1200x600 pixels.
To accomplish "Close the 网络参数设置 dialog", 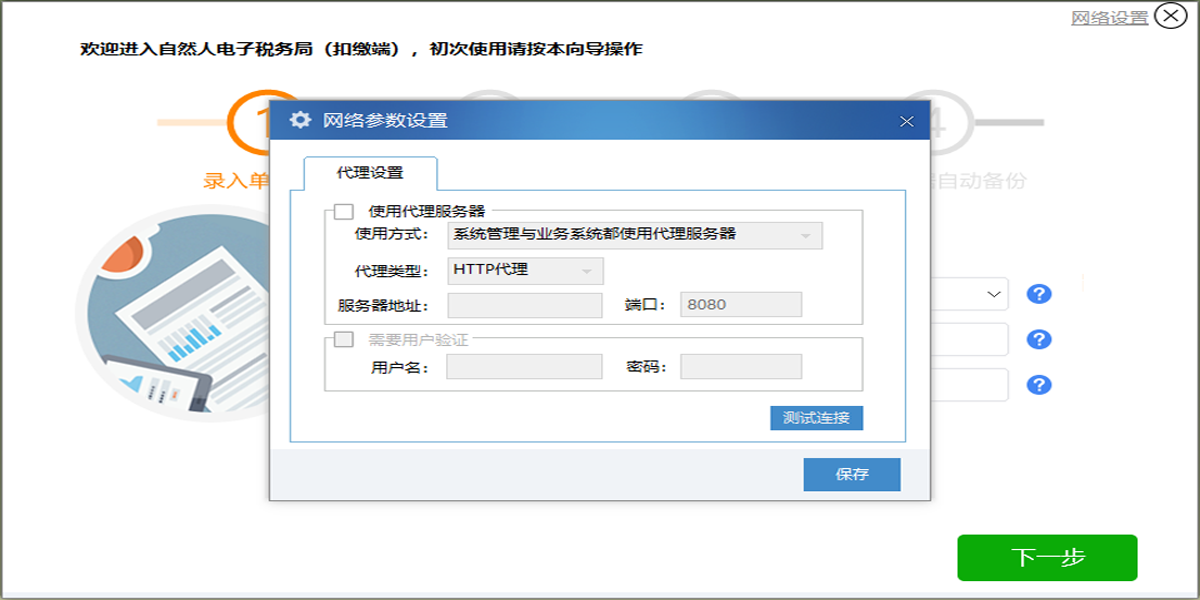I will click(x=907, y=122).
